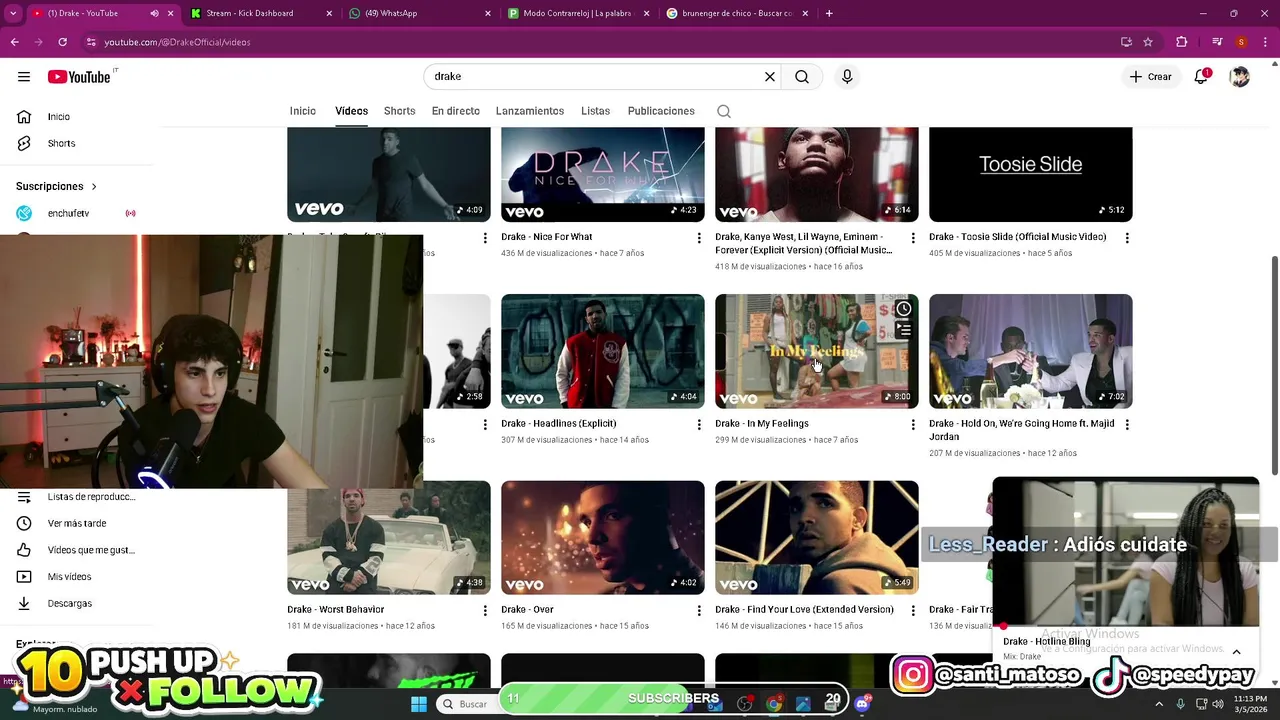Image resolution: width=1280 pixels, height=720 pixels.
Task: Click the browser address bar URL
Action: (x=177, y=42)
